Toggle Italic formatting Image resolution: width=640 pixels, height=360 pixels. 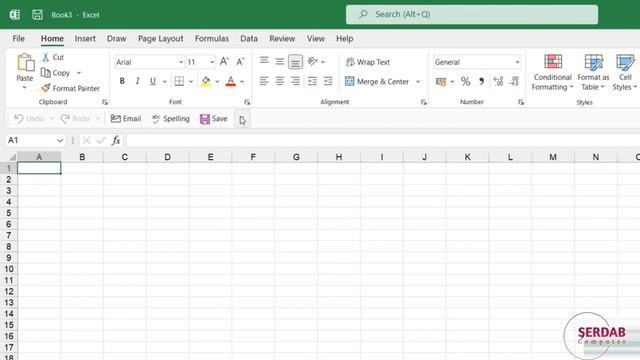pyautogui.click(x=138, y=81)
